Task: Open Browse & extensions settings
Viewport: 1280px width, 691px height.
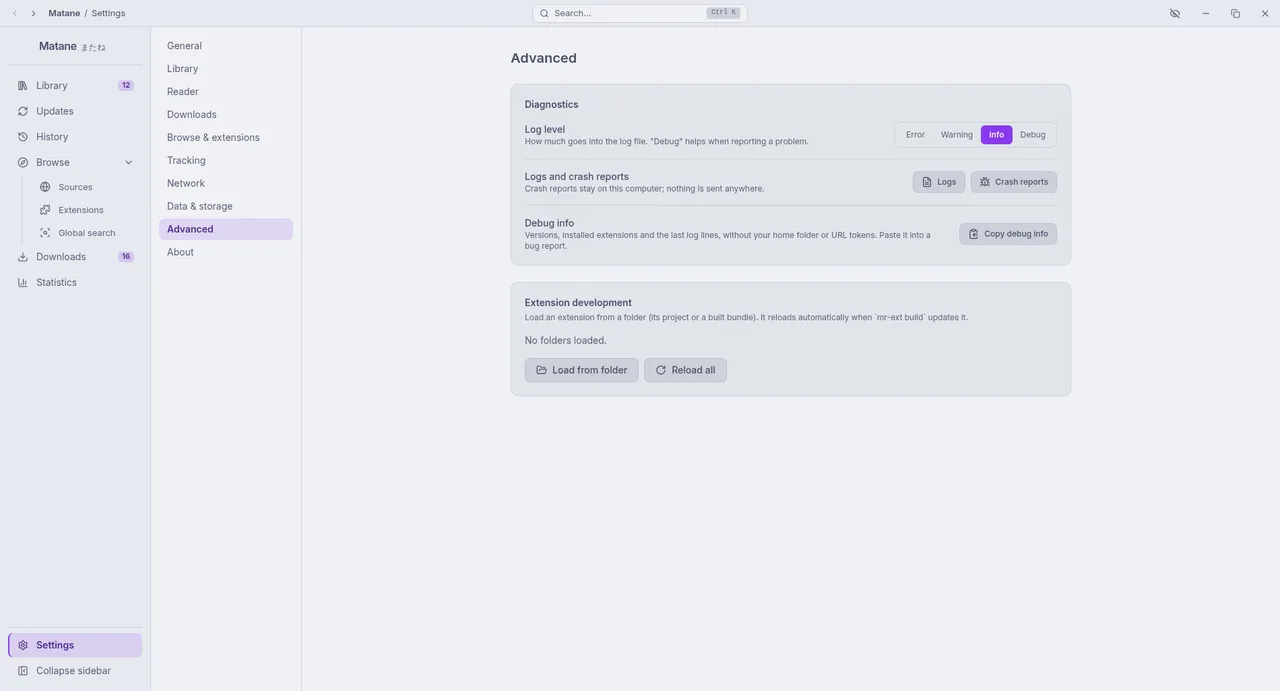Action: 226,138
